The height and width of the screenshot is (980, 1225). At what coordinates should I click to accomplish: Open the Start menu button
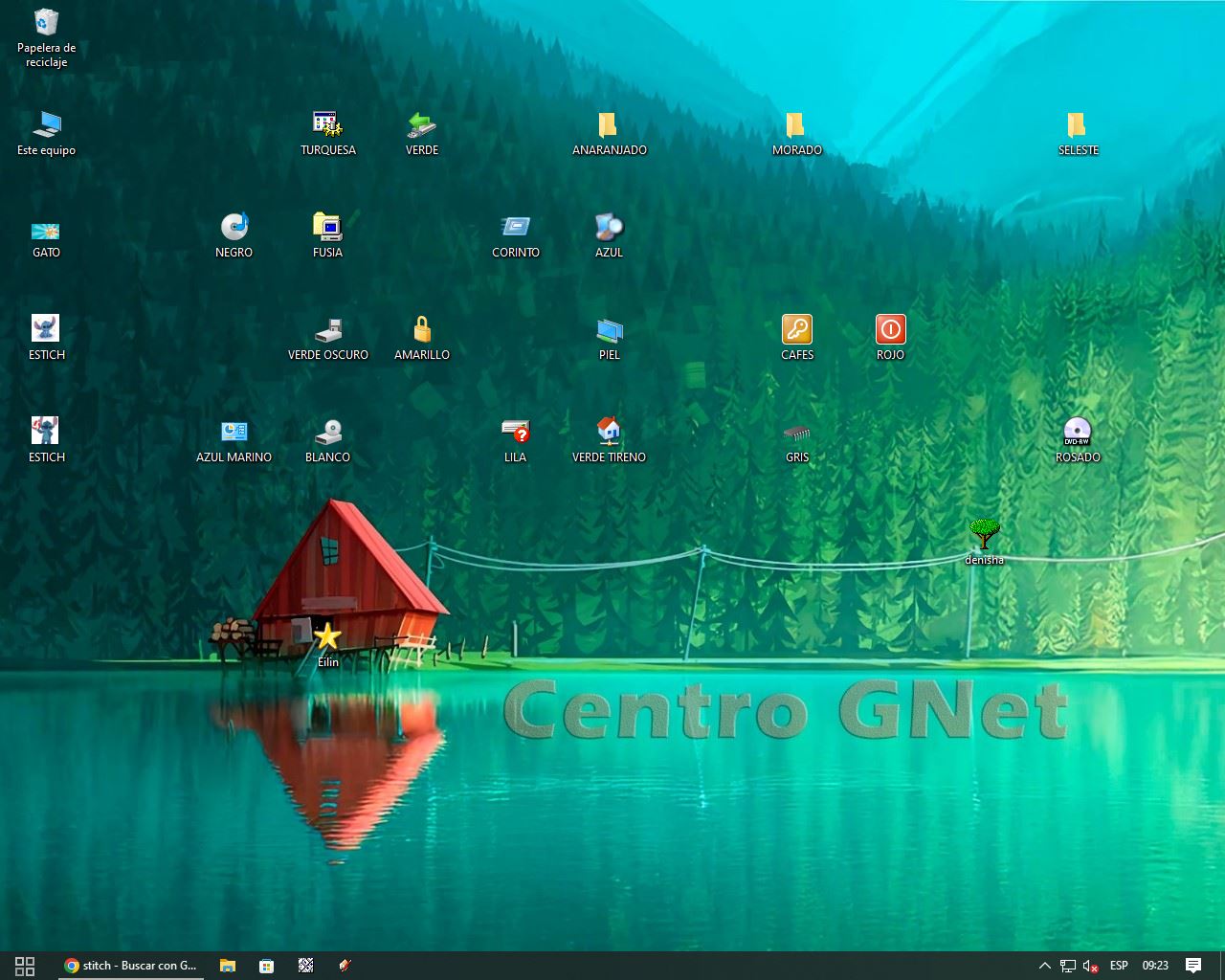(x=25, y=966)
